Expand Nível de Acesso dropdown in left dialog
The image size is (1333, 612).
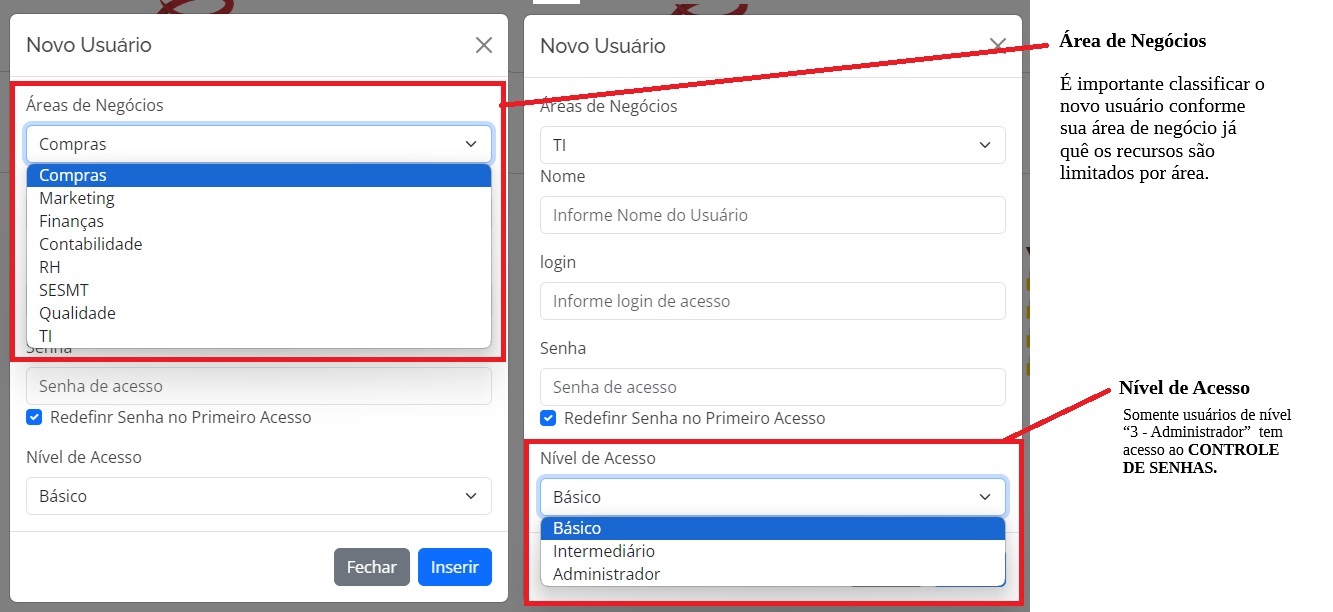(259, 496)
